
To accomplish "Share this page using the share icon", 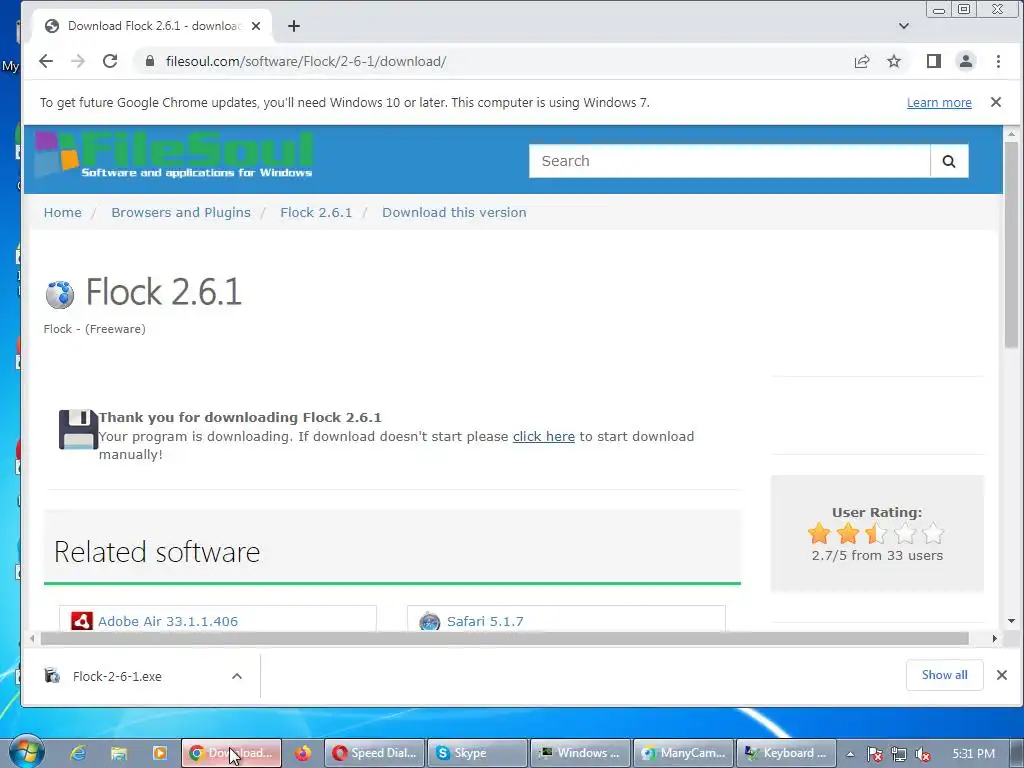I will [862, 61].
